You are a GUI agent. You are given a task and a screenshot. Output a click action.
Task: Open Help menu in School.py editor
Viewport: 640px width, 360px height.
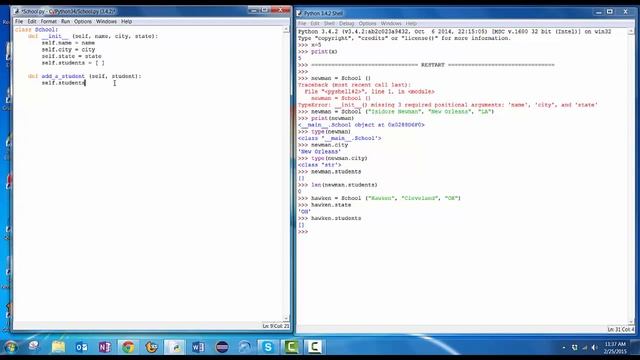(x=127, y=22)
